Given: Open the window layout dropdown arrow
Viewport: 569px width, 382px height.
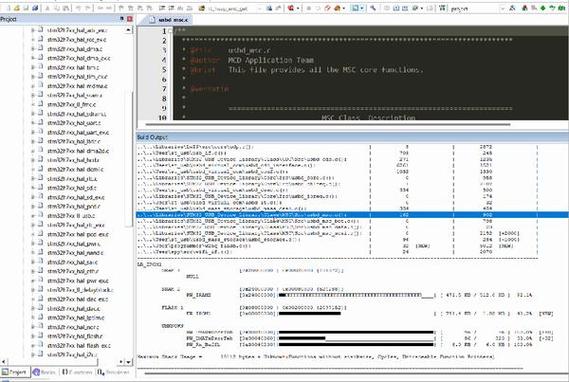Looking at the screenshot, I should (362, 8).
